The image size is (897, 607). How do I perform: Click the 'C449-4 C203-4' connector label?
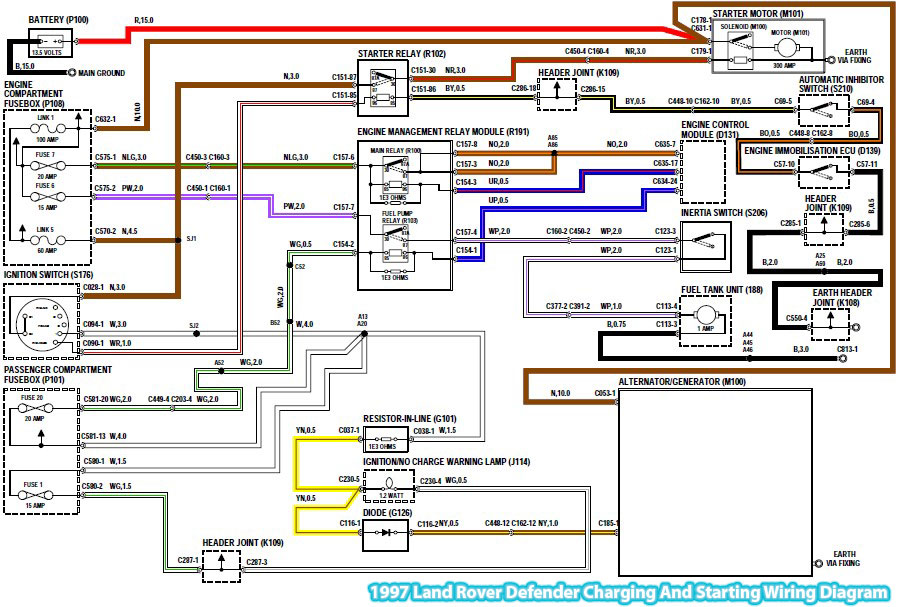point(169,399)
